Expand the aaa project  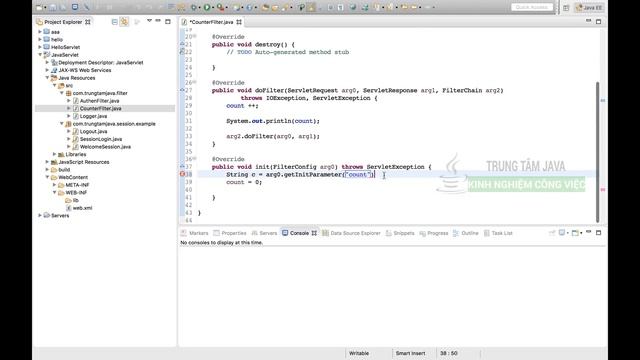[x=40, y=32]
